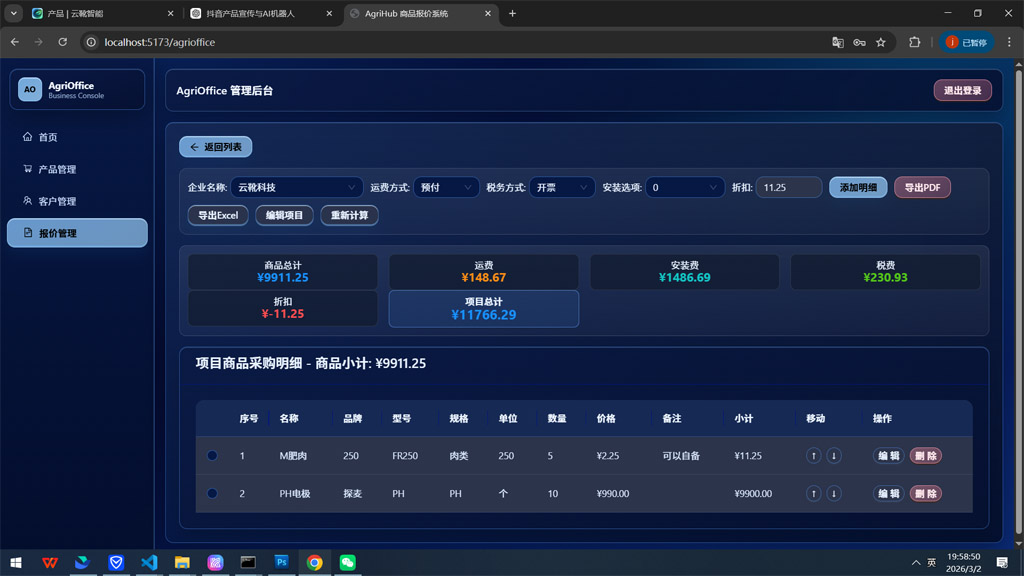Click the bookmark star in the address bar
The image size is (1024, 576).
pos(879,42)
